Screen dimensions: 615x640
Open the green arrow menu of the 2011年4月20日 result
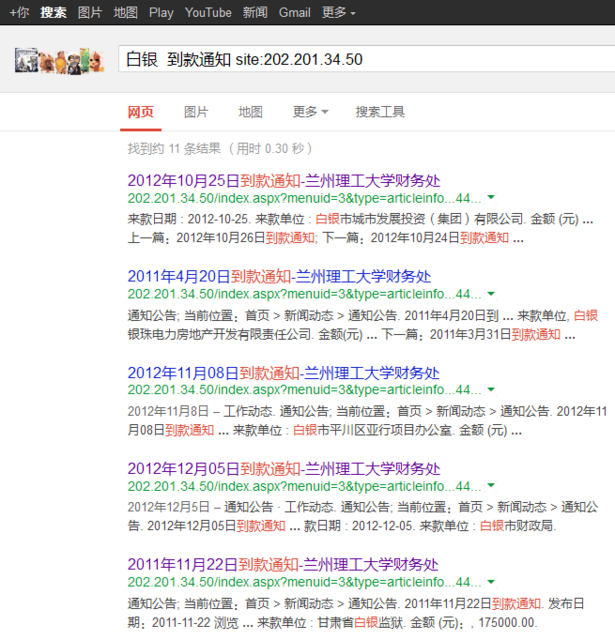click(x=490, y=294)
